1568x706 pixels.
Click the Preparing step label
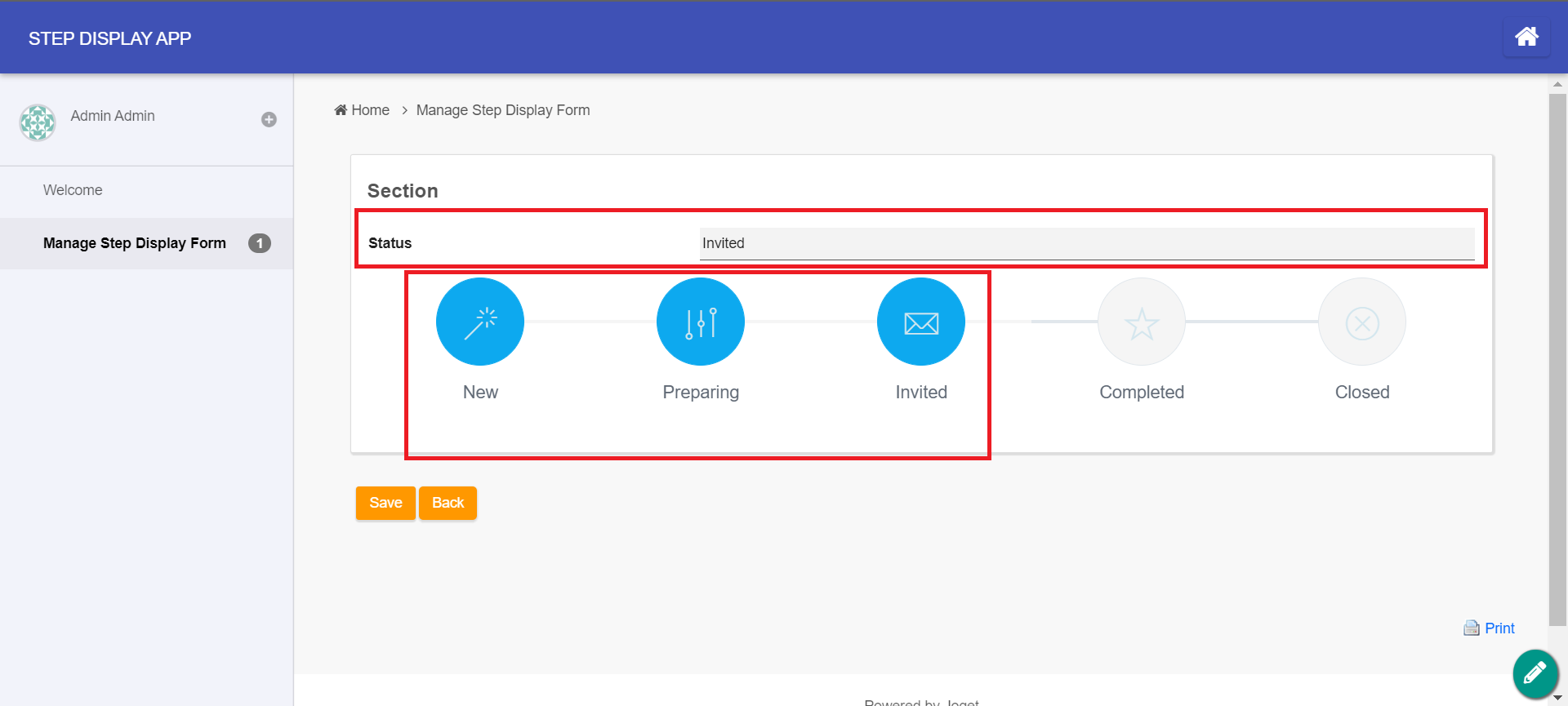[x=701, y=393]
